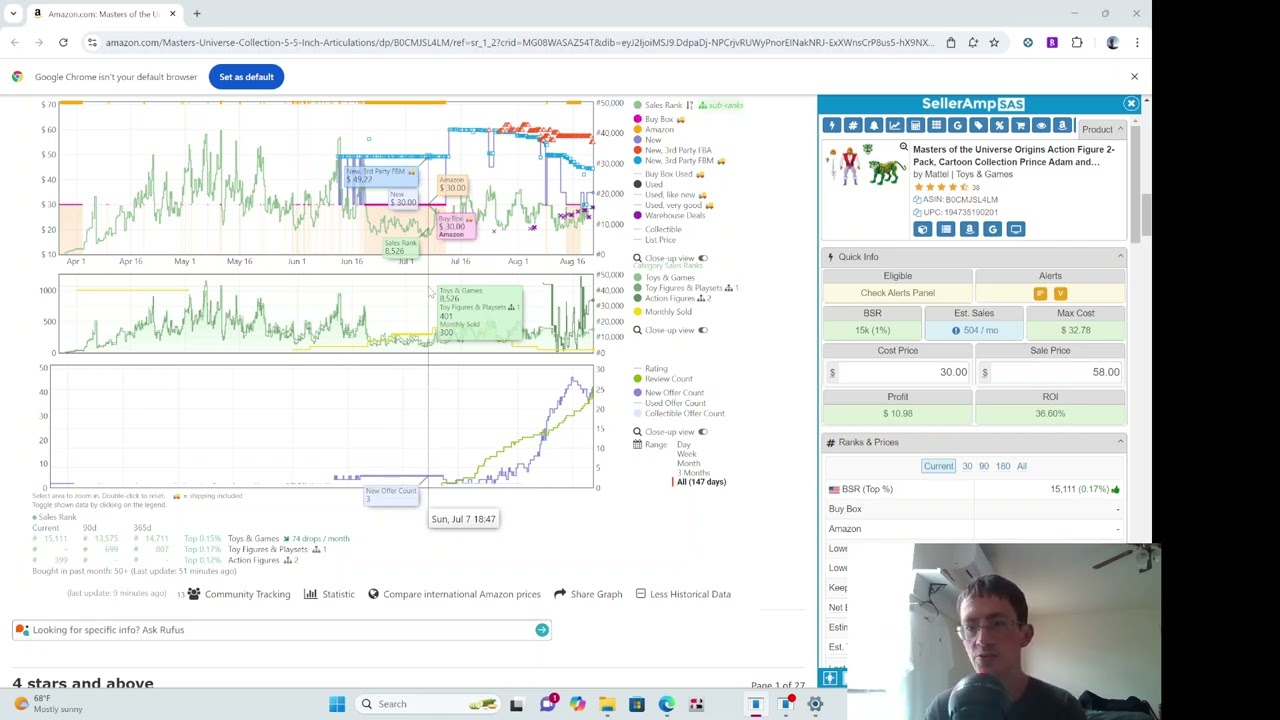
Task: Click monitor icon under the product UPC
Action: click(1015, 229)
